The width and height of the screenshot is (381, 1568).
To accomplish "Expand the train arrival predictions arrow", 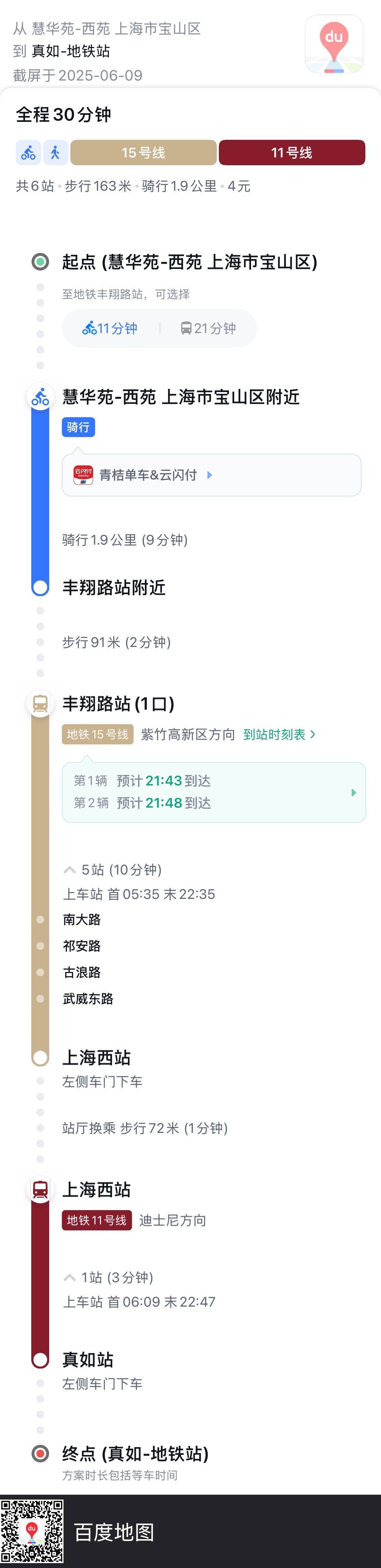I will 354,793.
